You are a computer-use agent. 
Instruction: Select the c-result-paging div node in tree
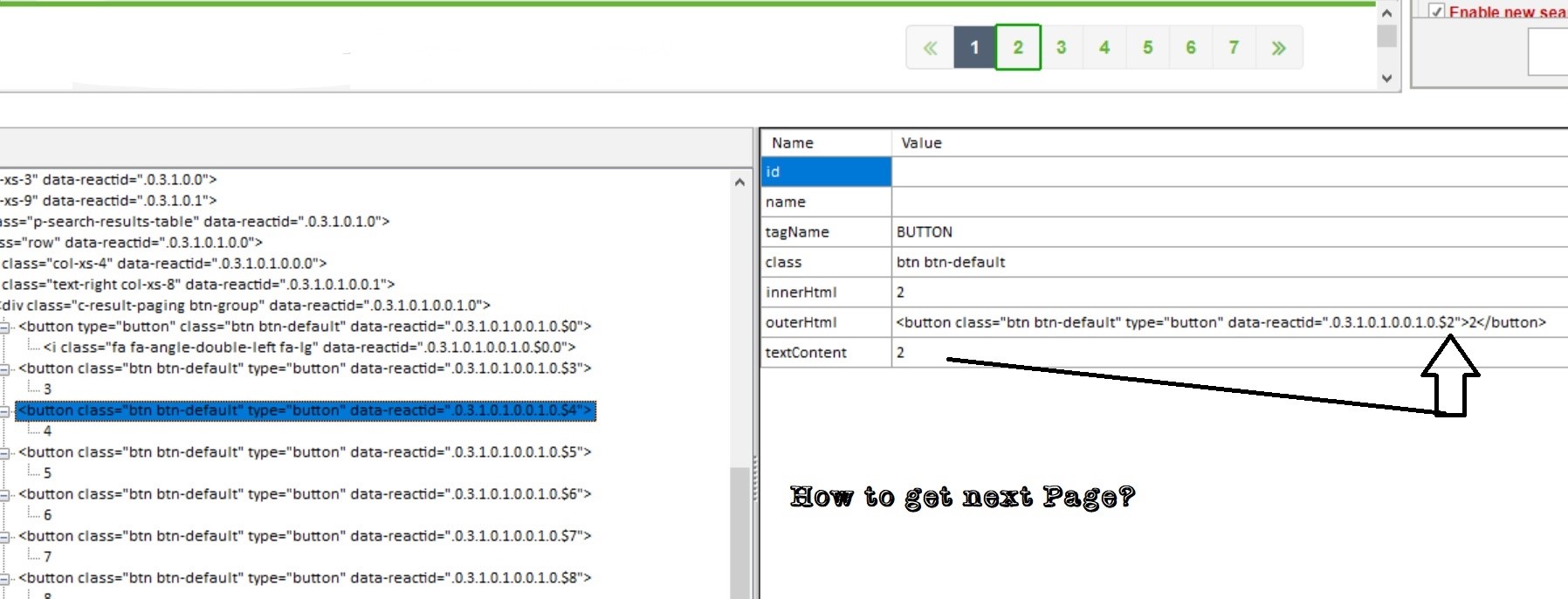[x=244, y=306]
